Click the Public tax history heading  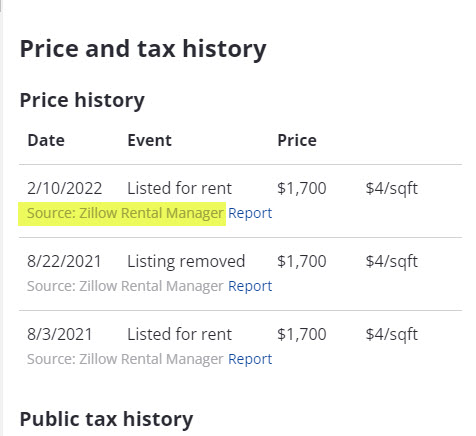click(x=106, y=419)
